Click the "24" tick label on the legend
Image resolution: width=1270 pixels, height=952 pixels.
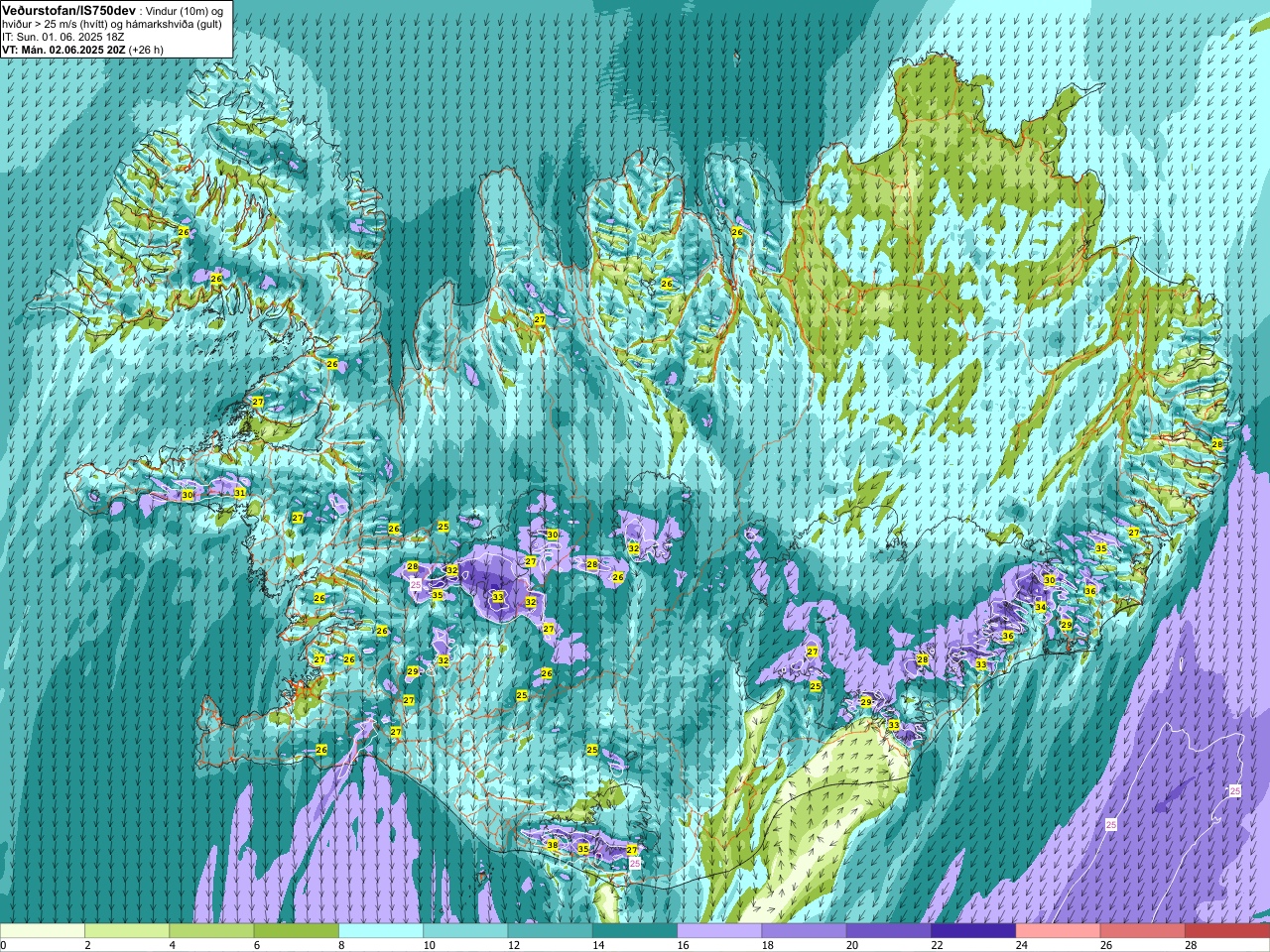pos(1022,945)
